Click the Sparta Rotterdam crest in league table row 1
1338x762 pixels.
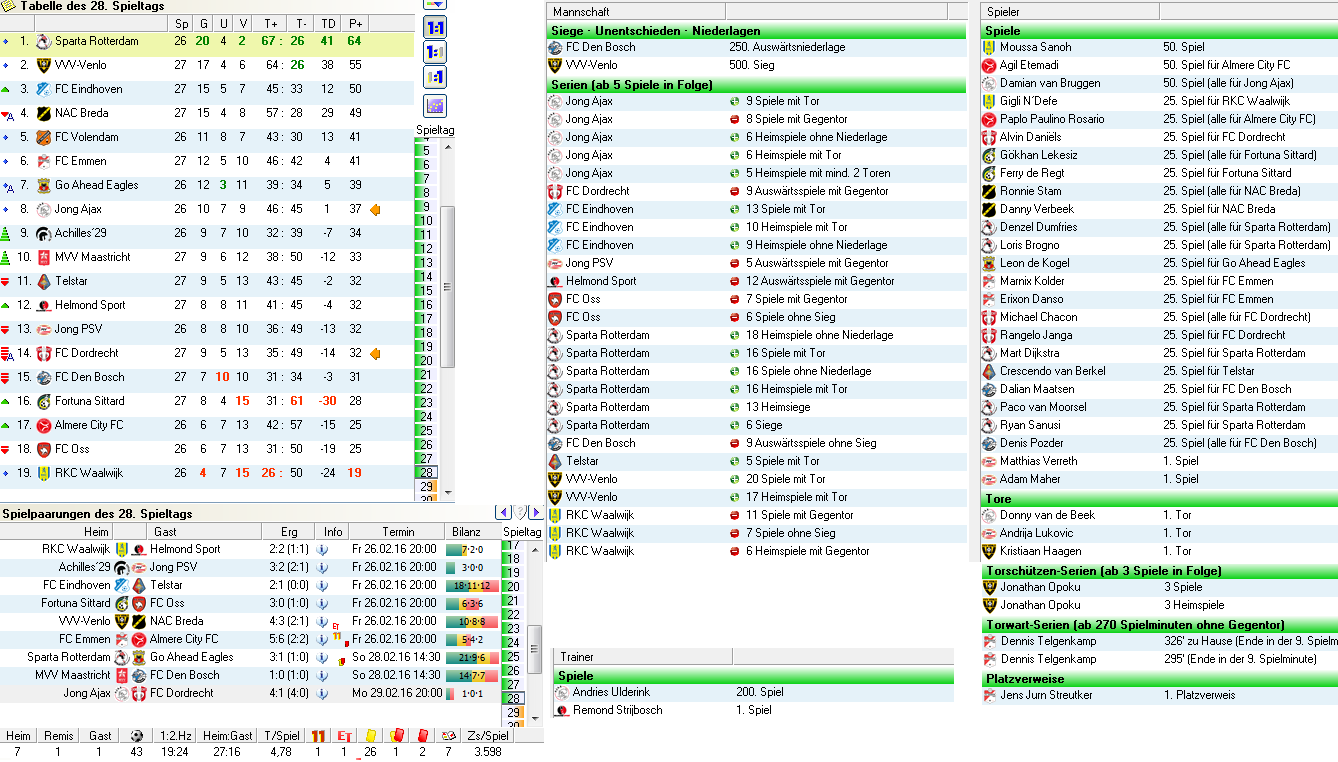tap(43, 42)
